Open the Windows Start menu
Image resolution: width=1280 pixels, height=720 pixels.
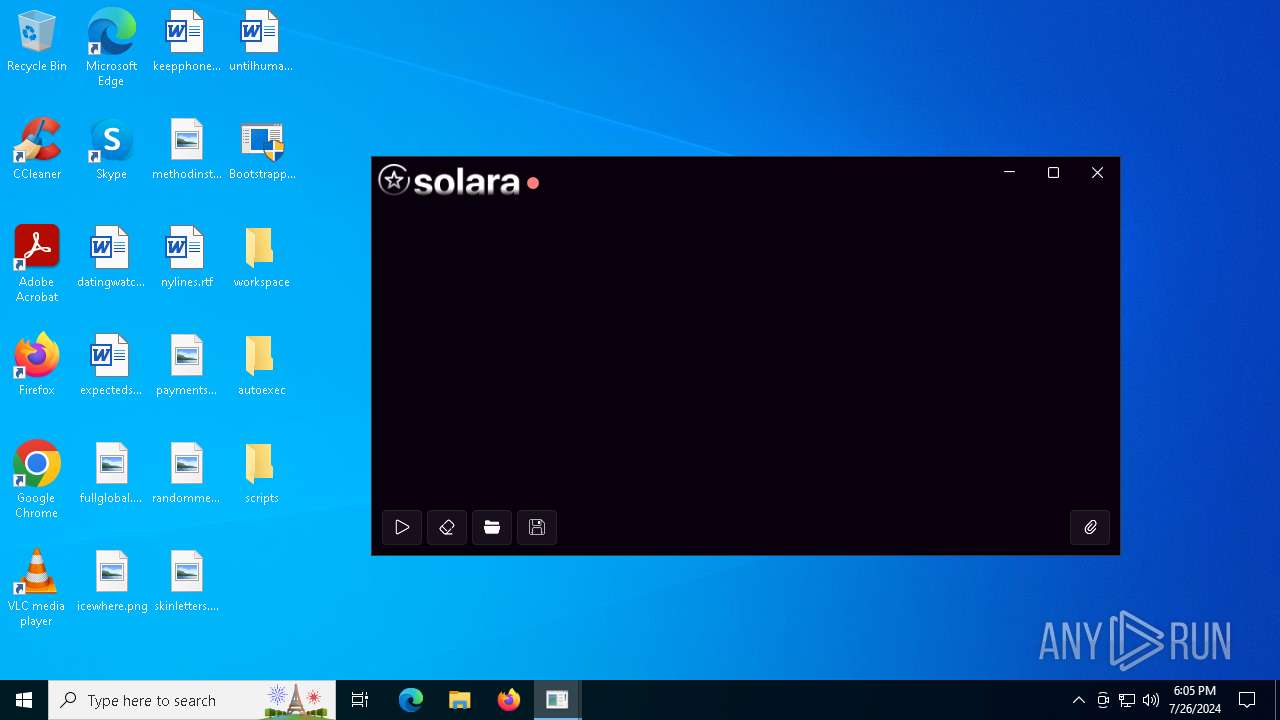click(x=24, y=700)
